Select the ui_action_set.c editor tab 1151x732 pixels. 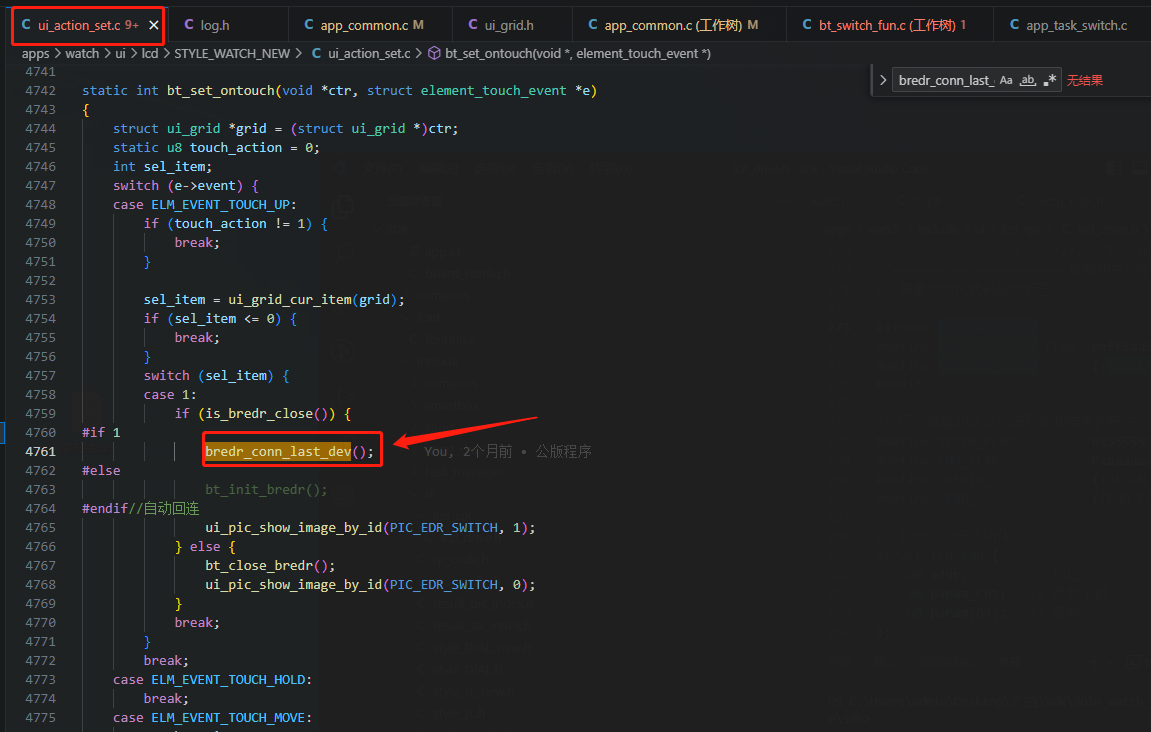point(88,25)
